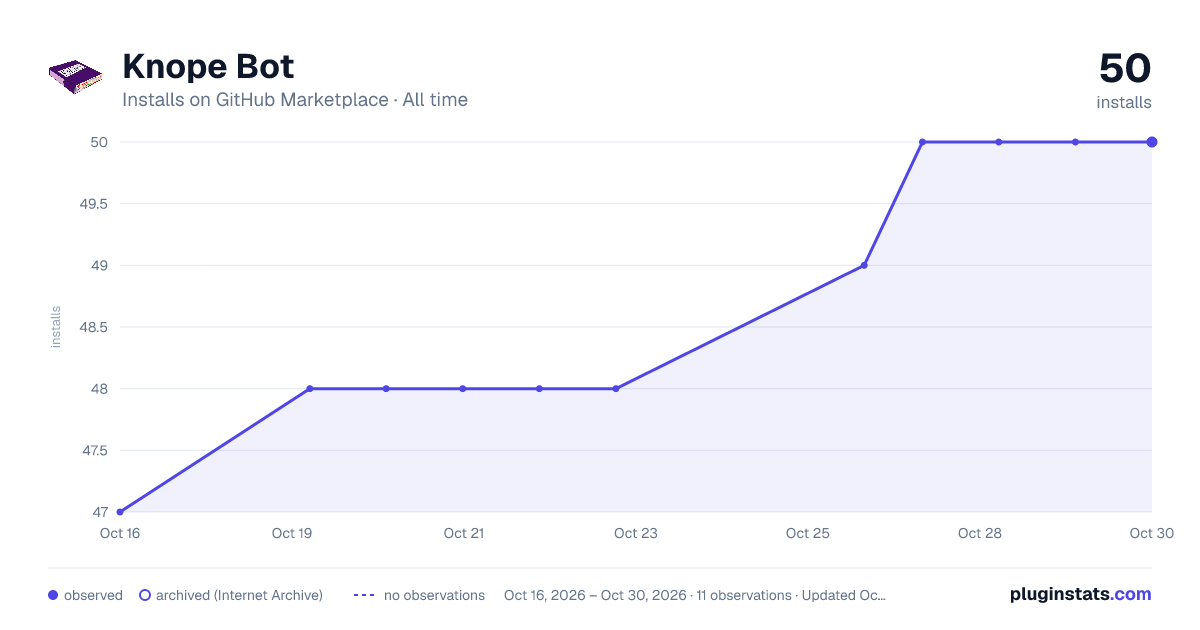Click the Oct 21 x-axis label
This screenshot has width=1200, height=630.
(x=464, y=533)
